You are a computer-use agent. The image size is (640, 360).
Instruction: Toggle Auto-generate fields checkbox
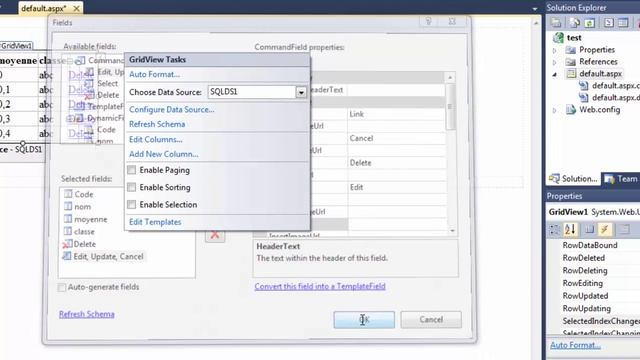62,287
